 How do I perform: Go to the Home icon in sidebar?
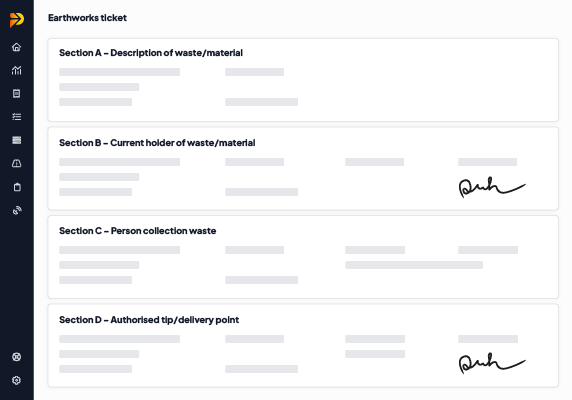click(16, 47)
